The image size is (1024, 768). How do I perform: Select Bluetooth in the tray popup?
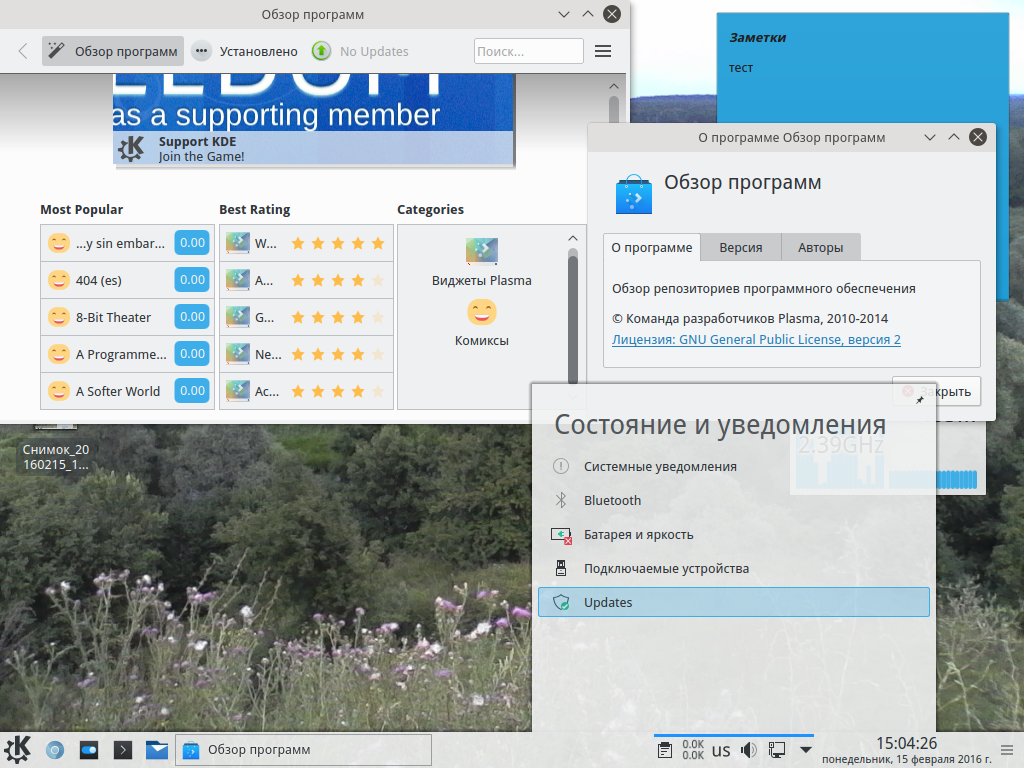click(x=733, y=500)
